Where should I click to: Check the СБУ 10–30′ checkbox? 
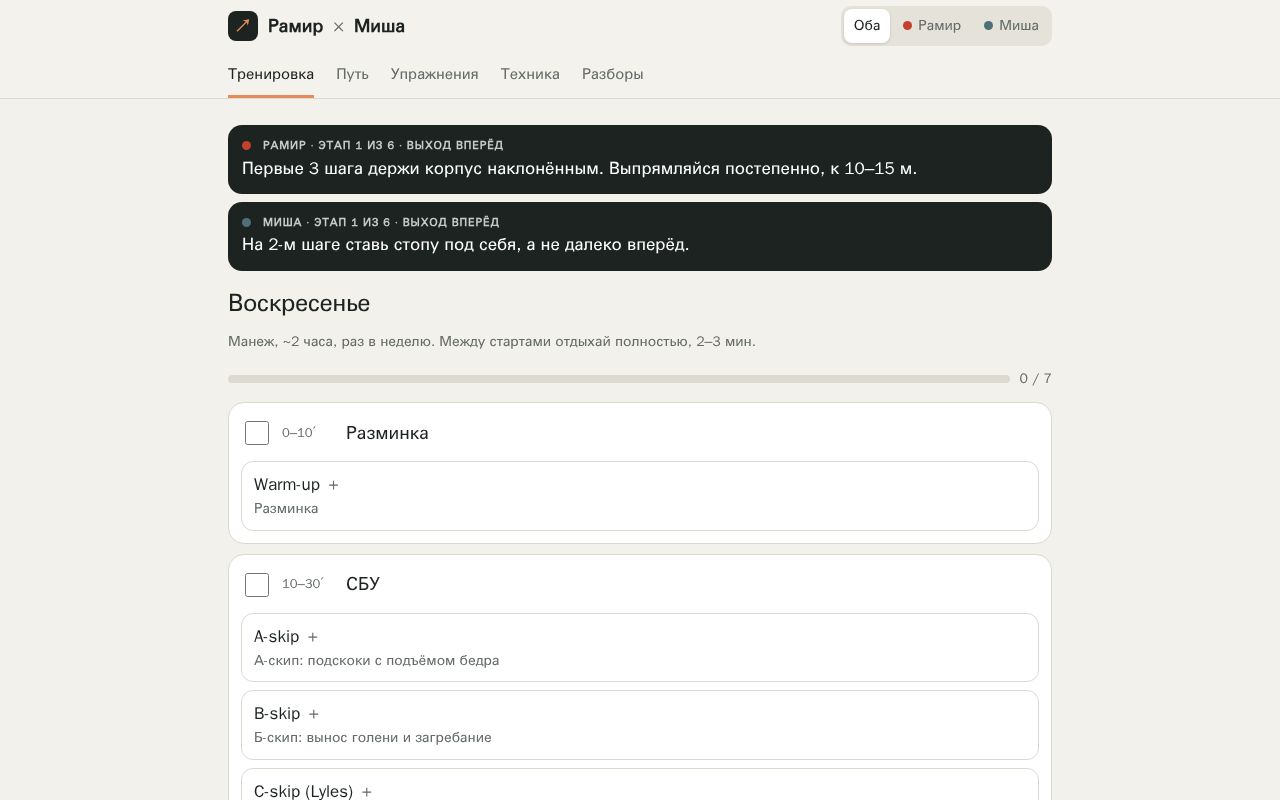[x=257, y=585]
